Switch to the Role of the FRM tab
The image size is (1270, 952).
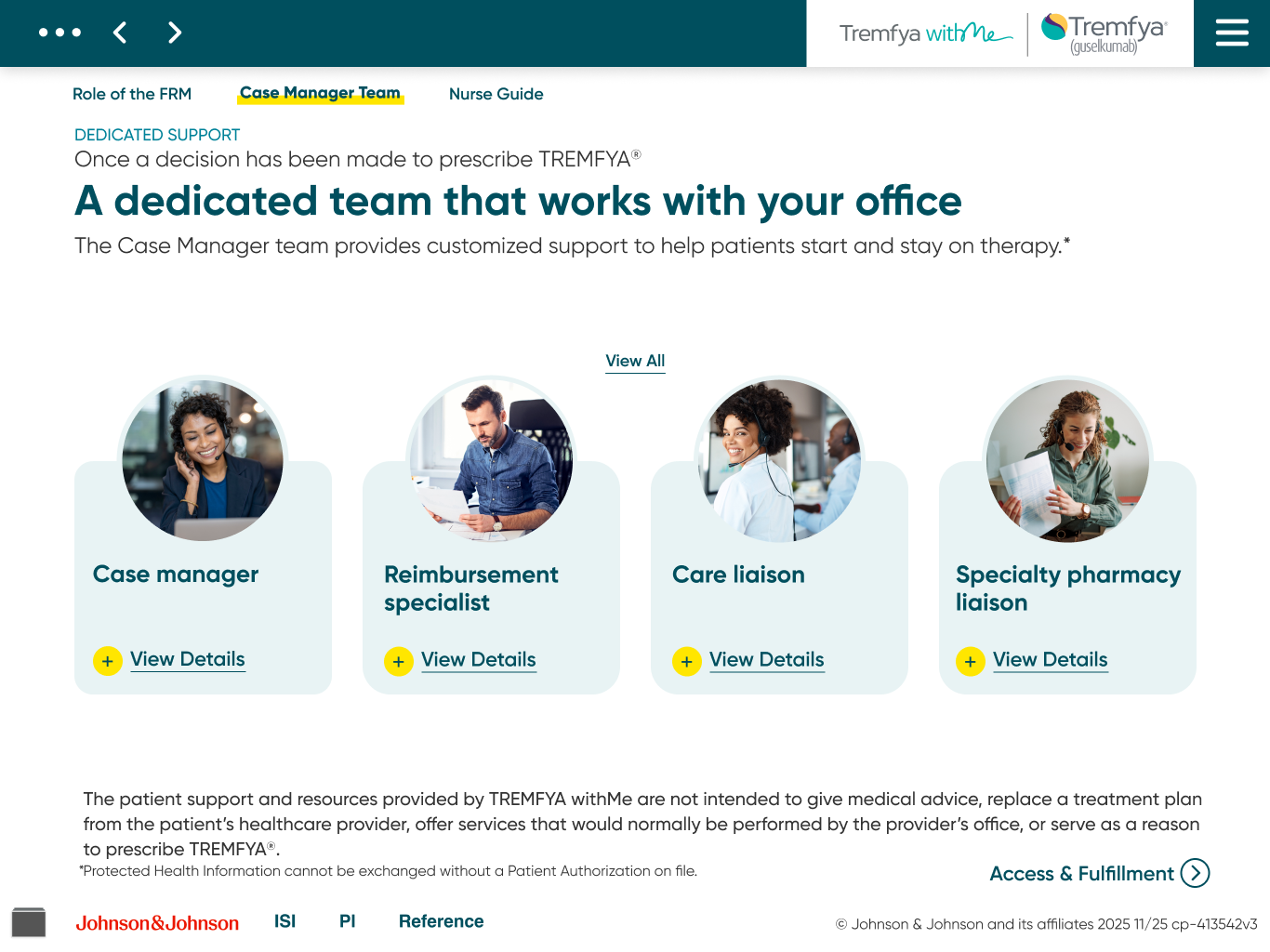click(x=132, y=94)
